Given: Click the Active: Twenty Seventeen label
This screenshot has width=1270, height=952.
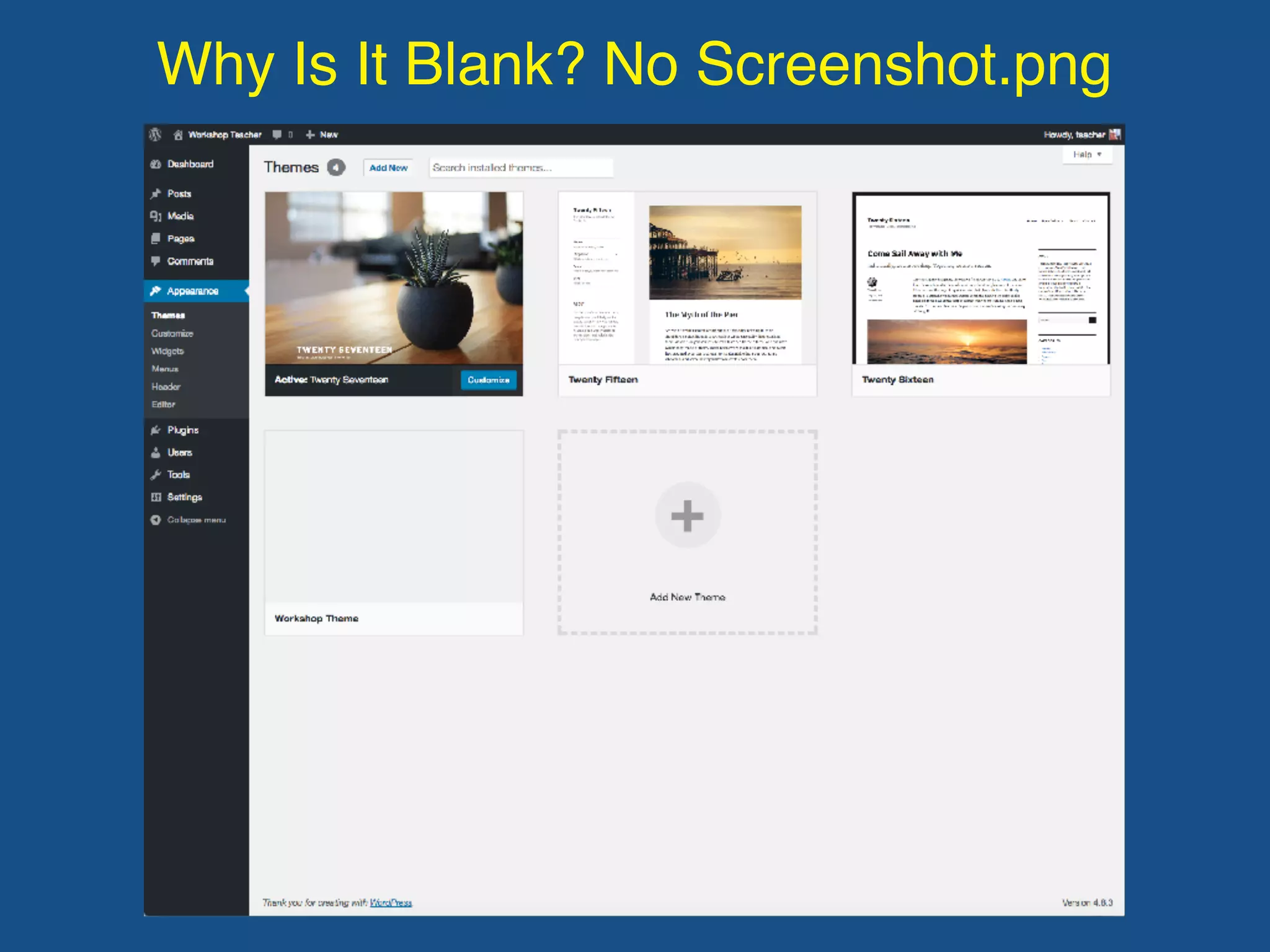Looking at the screenshot, I should (x=331, y=380).
